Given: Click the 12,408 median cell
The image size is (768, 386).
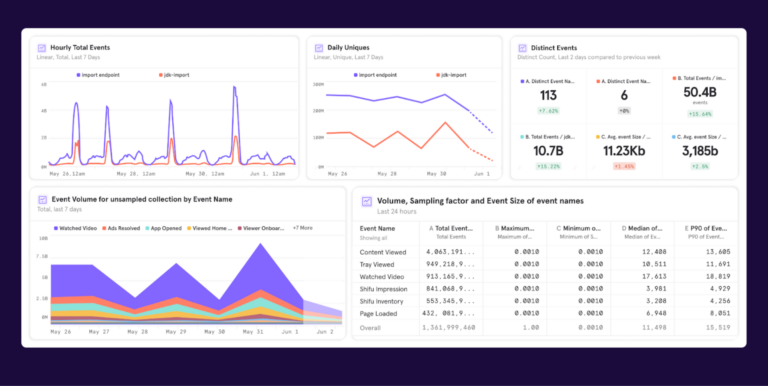Looking at the screenshot, I should click(654, 252).
